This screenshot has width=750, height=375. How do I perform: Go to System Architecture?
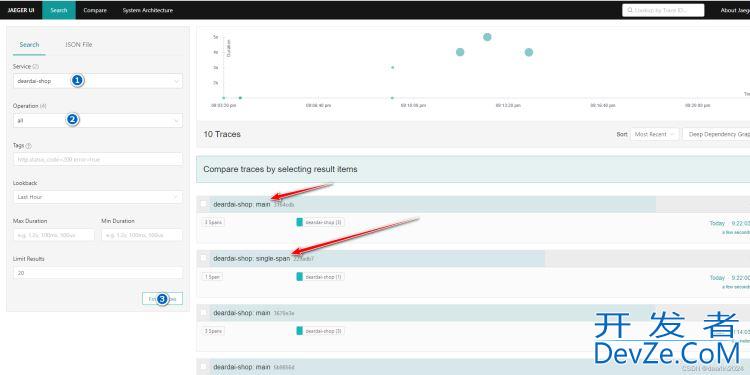click(148, 10)
